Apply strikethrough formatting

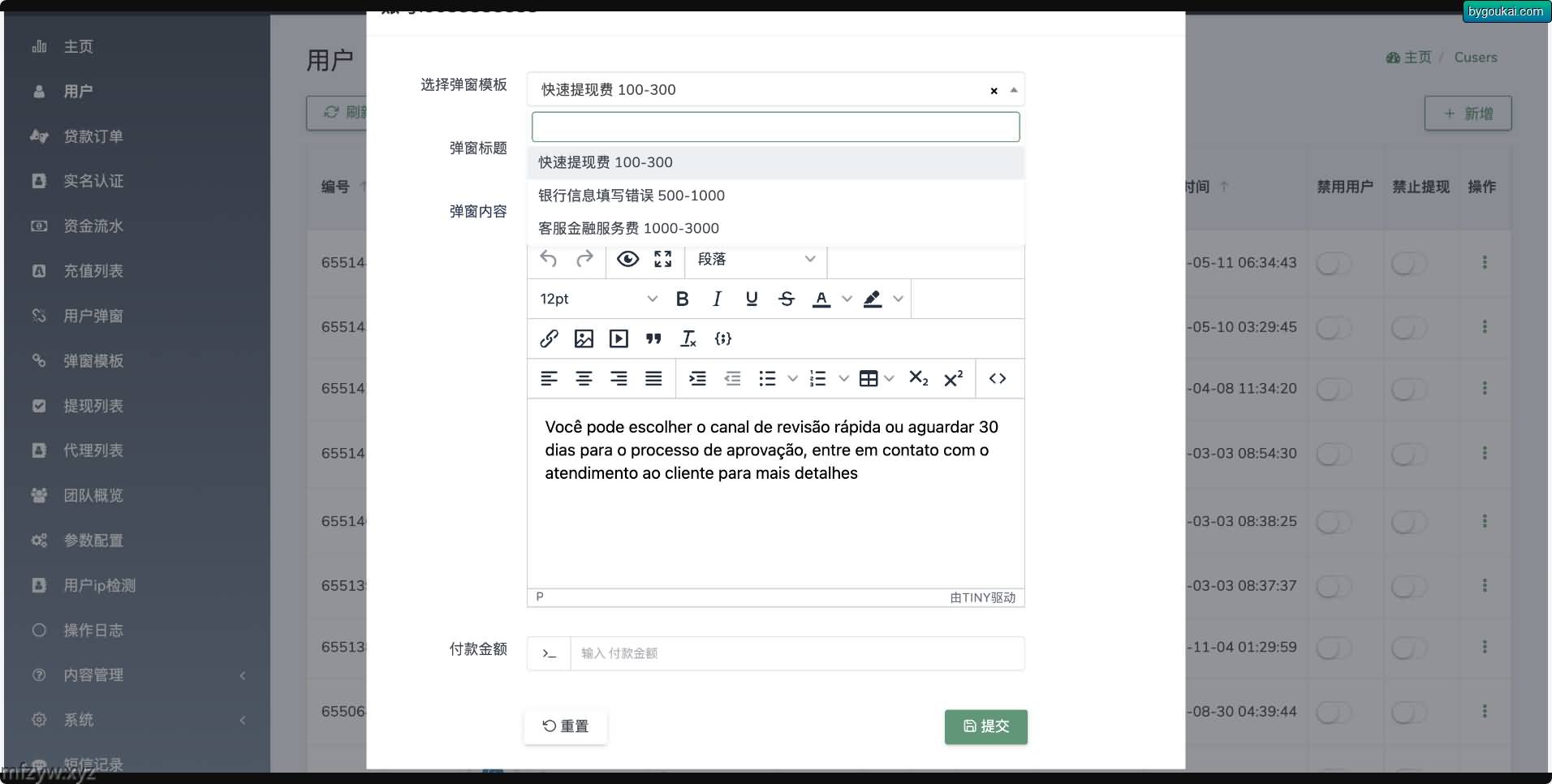(786, 299)
